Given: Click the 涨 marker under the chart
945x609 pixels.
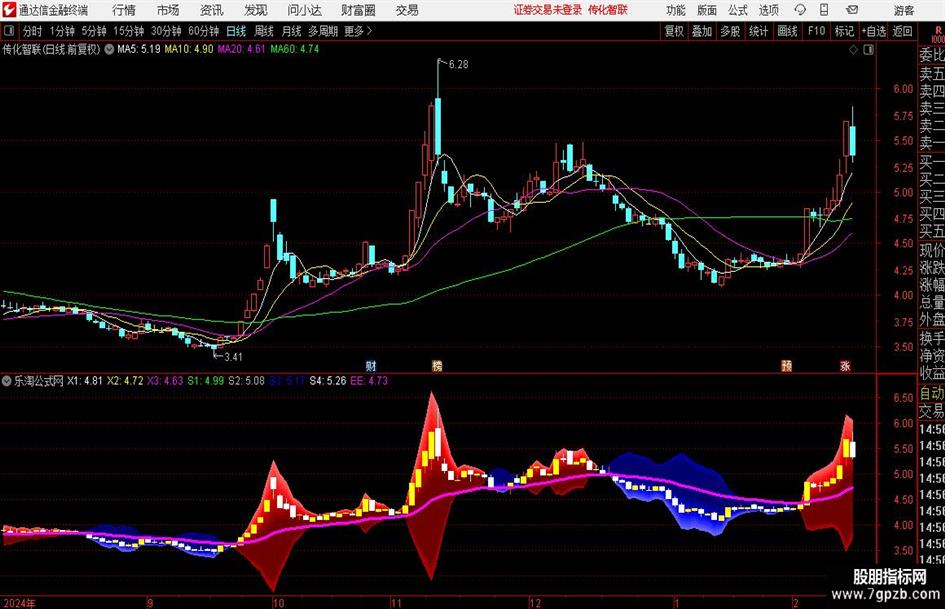Looking at the screenshot, I should (845, 365).
